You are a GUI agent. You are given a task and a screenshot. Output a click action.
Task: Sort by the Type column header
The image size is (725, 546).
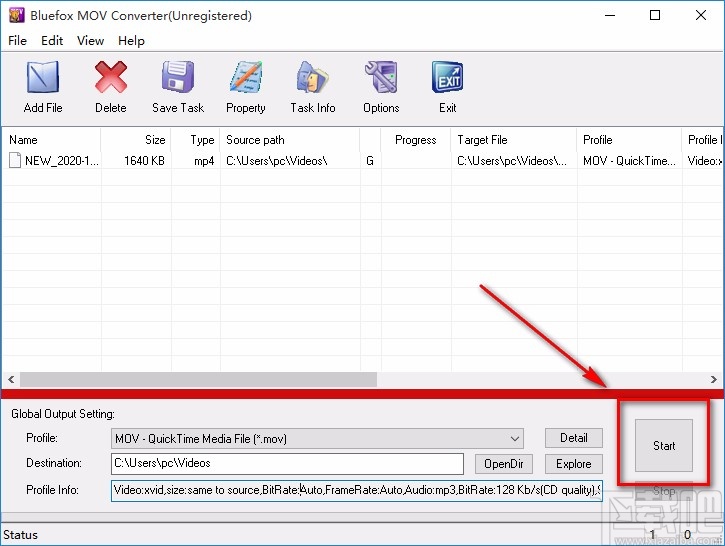196,140
